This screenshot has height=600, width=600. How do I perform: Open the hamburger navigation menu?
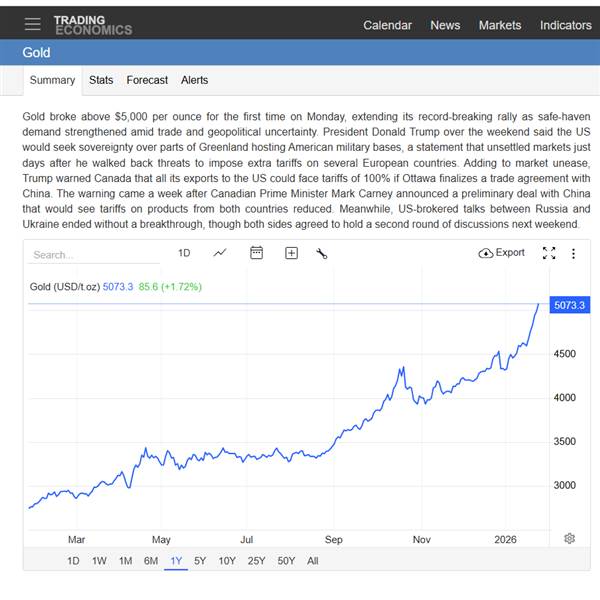pyautogui.click(x=33, y=24)
